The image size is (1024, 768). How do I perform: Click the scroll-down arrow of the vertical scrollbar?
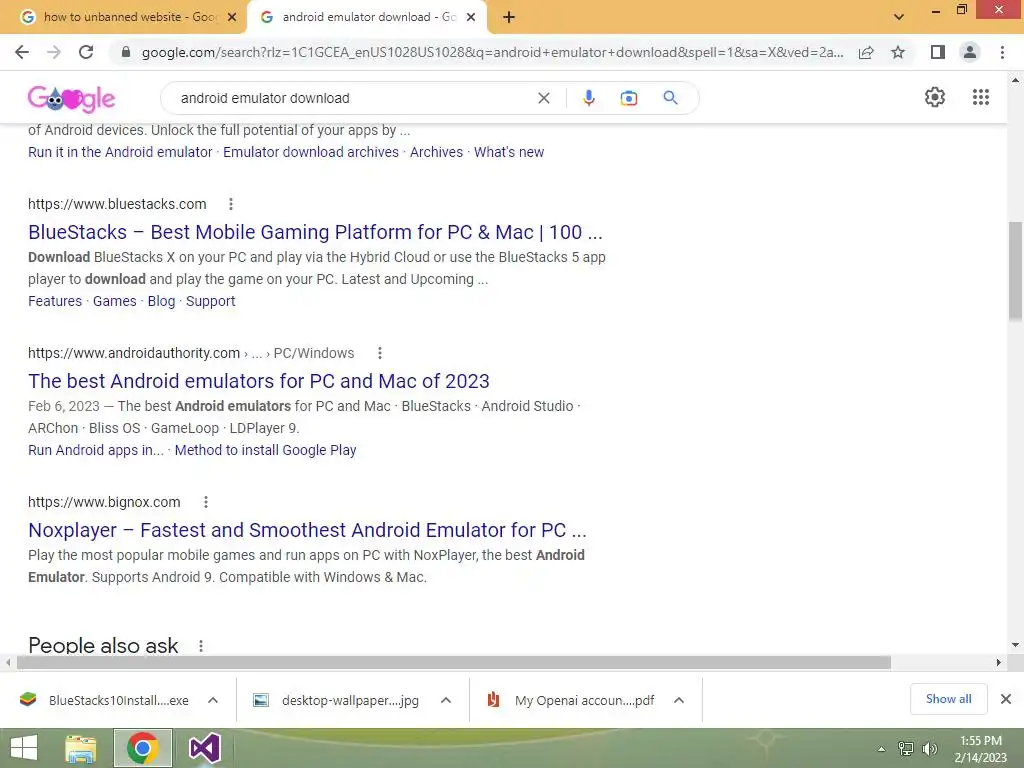[1015, 645]
